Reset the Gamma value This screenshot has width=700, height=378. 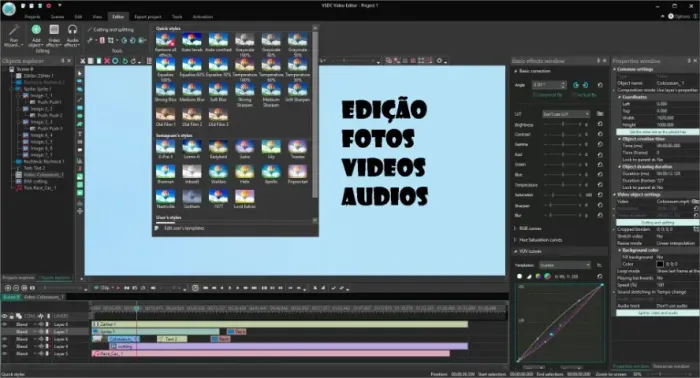coord(600,145)
